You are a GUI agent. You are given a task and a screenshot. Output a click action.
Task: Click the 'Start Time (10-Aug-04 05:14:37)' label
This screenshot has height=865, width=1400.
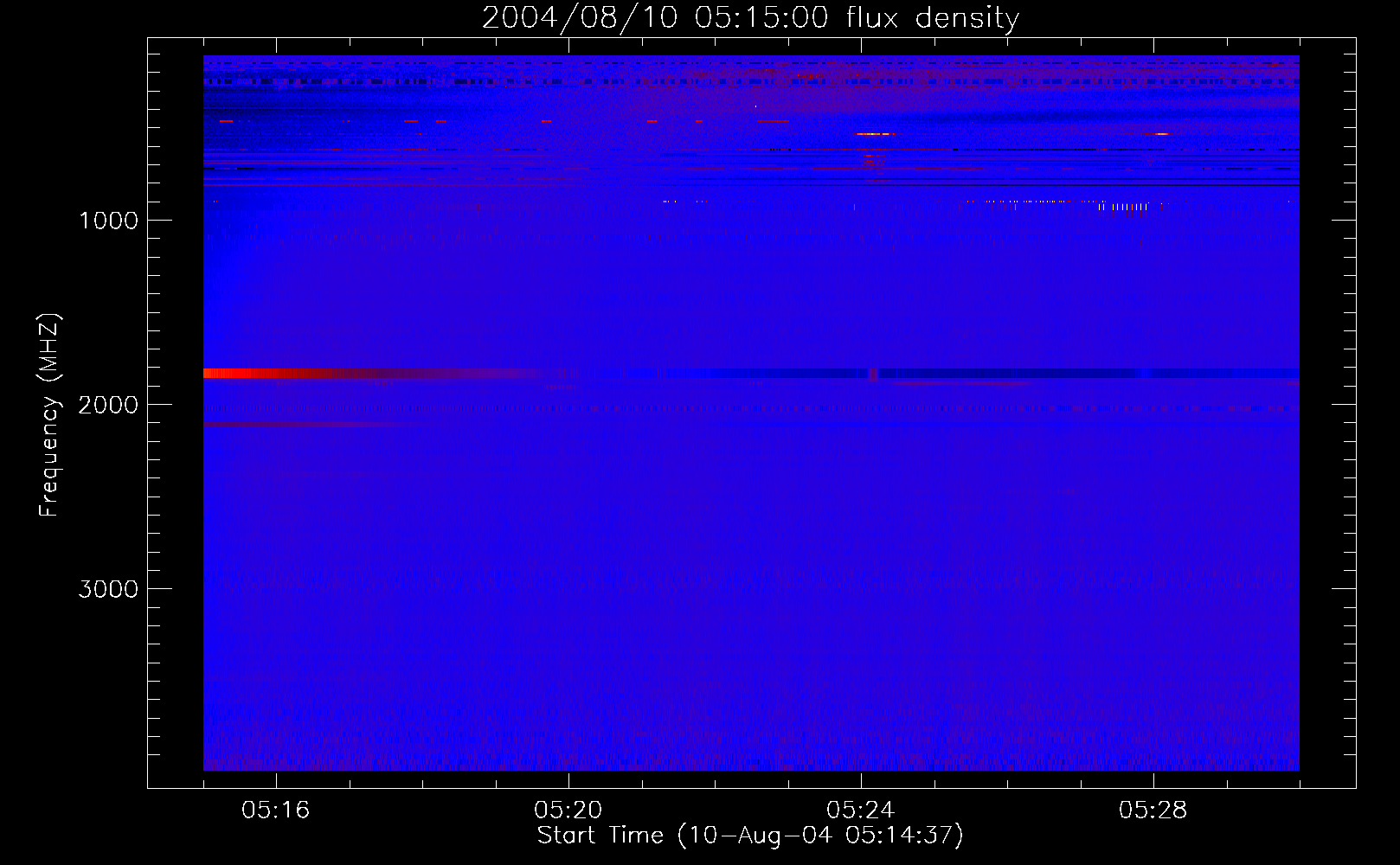point(750,836)
